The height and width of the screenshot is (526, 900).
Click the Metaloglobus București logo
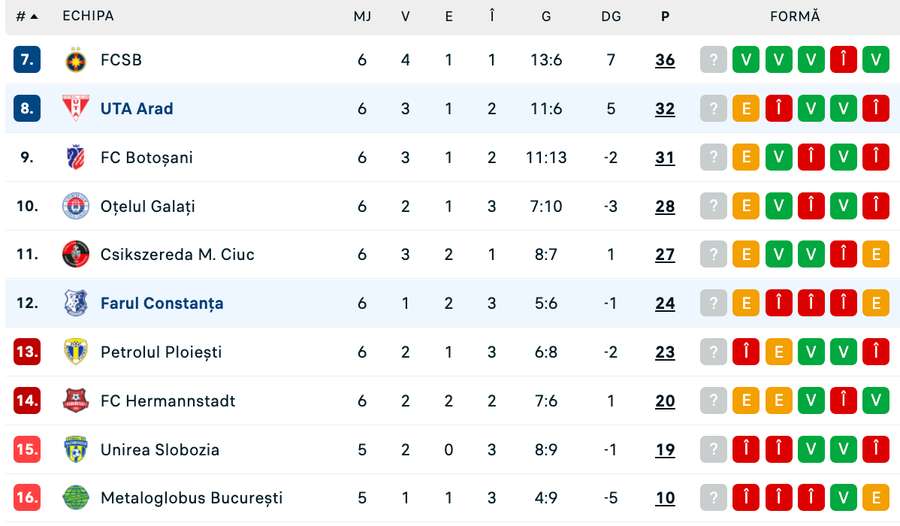pyautogui.click(x=75, y=498)
